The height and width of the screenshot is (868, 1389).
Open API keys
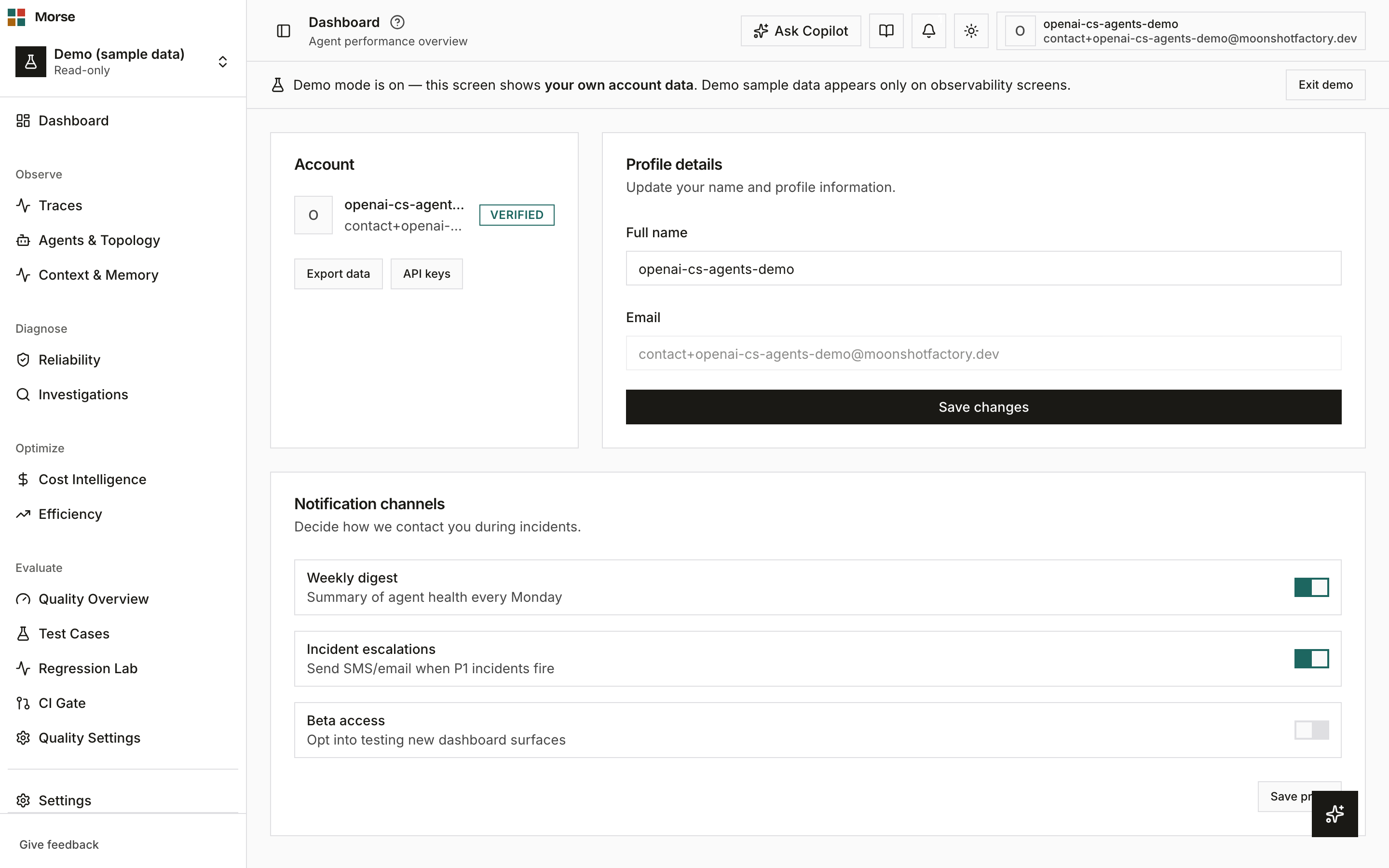click(x=426, y=274)
